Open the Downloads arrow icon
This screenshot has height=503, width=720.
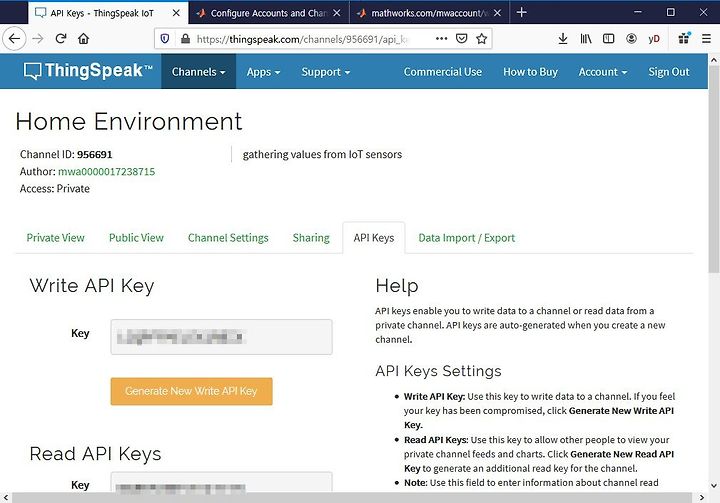(562, 39)
